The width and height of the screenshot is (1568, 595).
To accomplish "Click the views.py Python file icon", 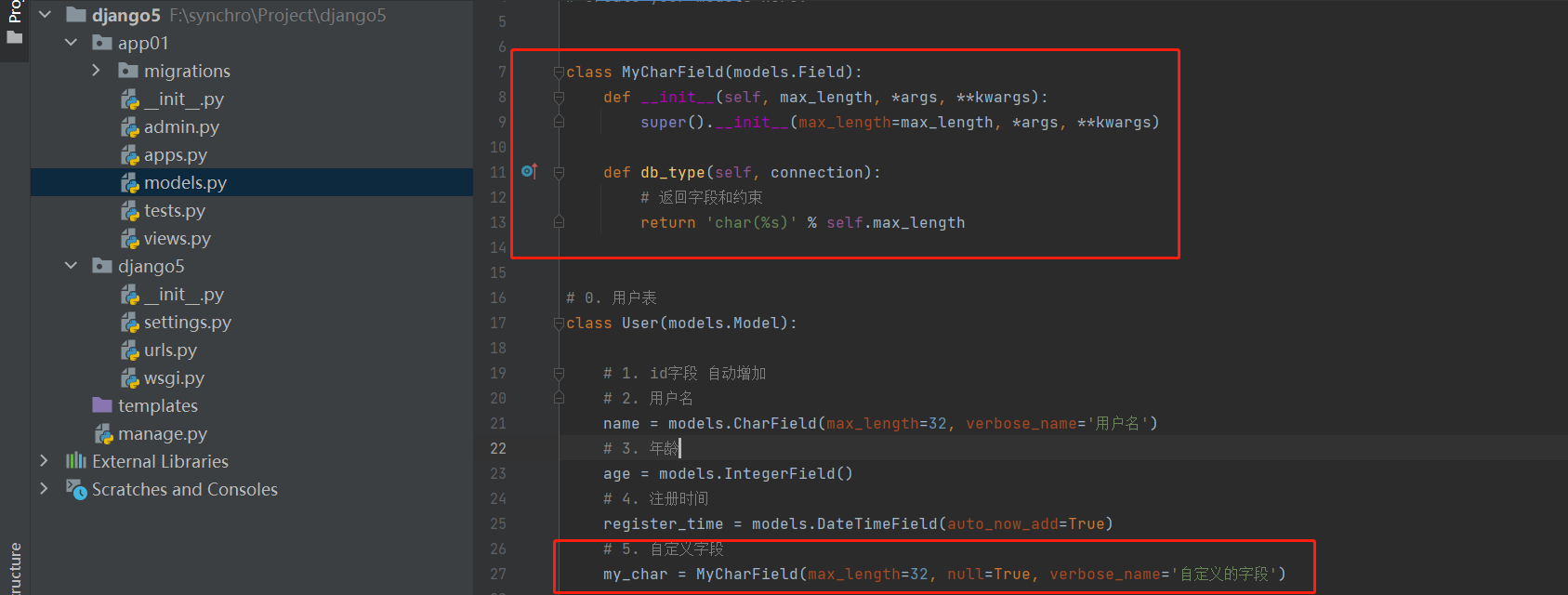I will click(x=129, y=239).
